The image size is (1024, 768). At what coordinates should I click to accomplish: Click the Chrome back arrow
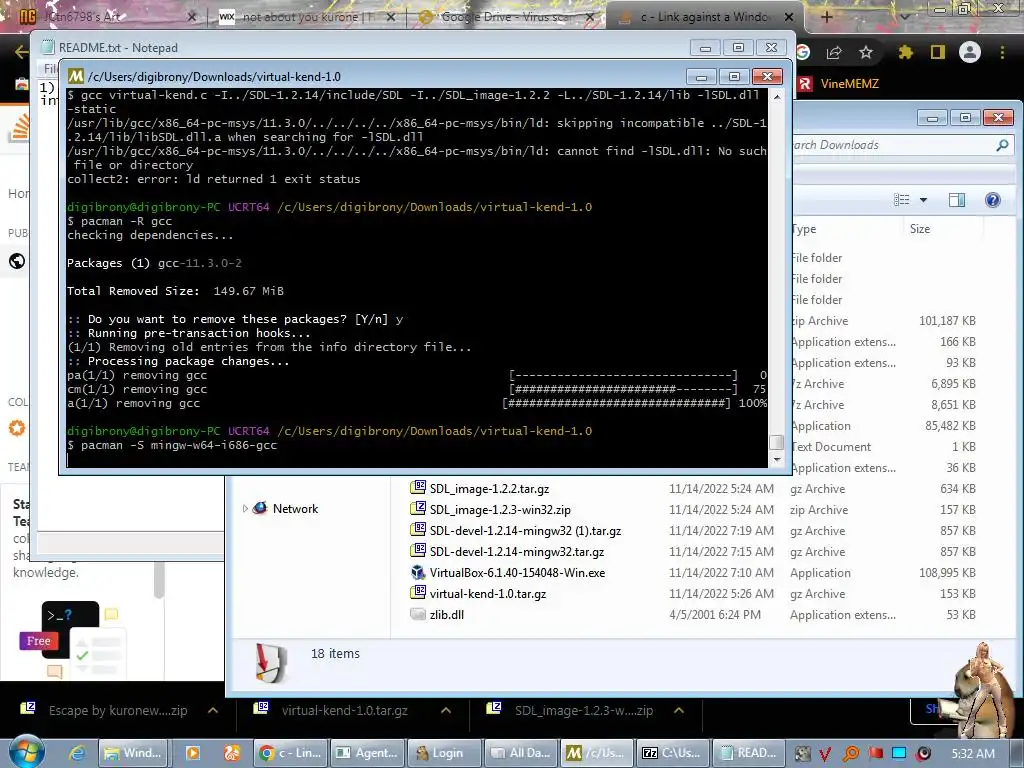[x=21, y=52]
